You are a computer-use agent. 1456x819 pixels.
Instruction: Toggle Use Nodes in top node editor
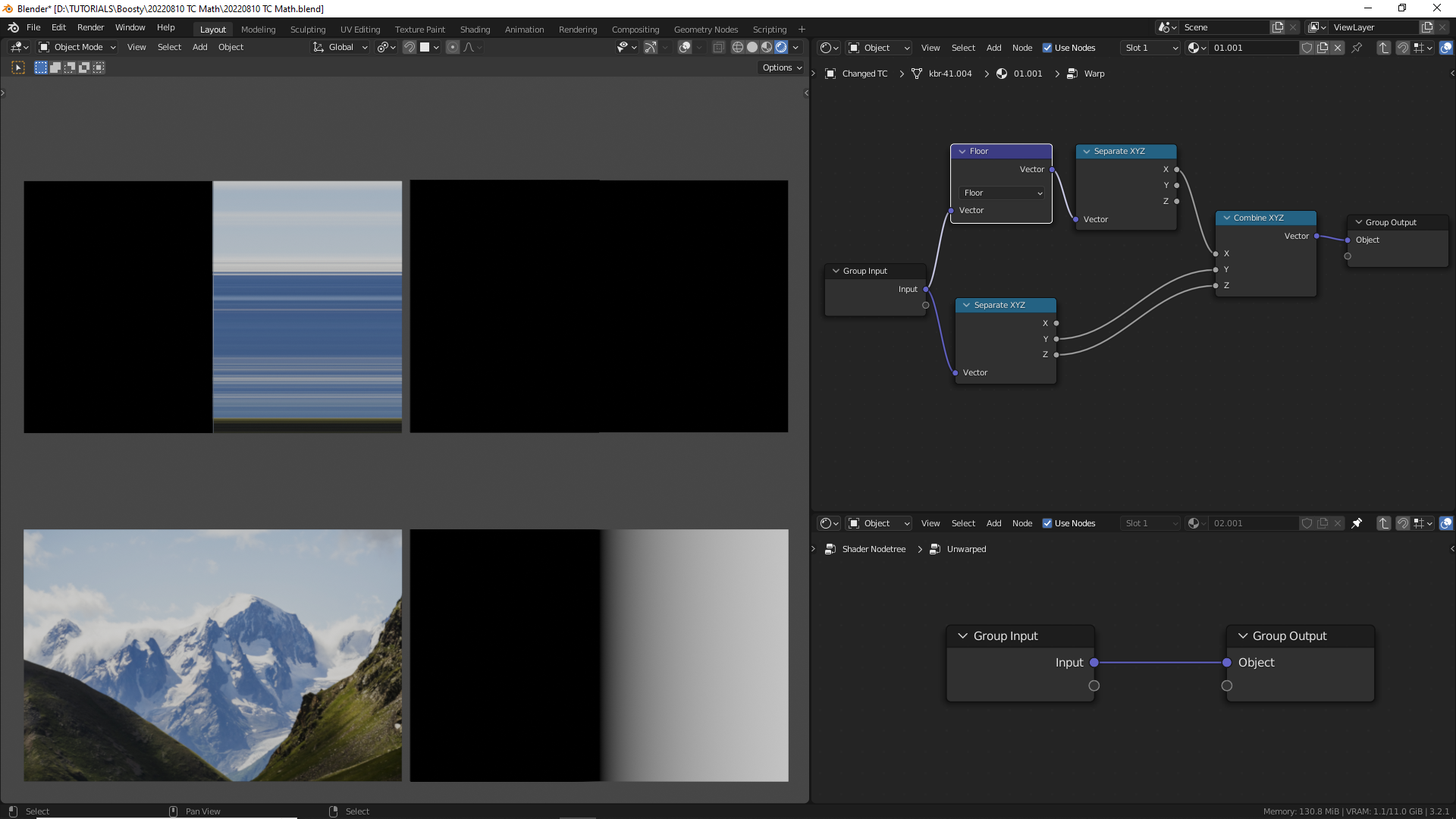click(x=1047, y=47)
